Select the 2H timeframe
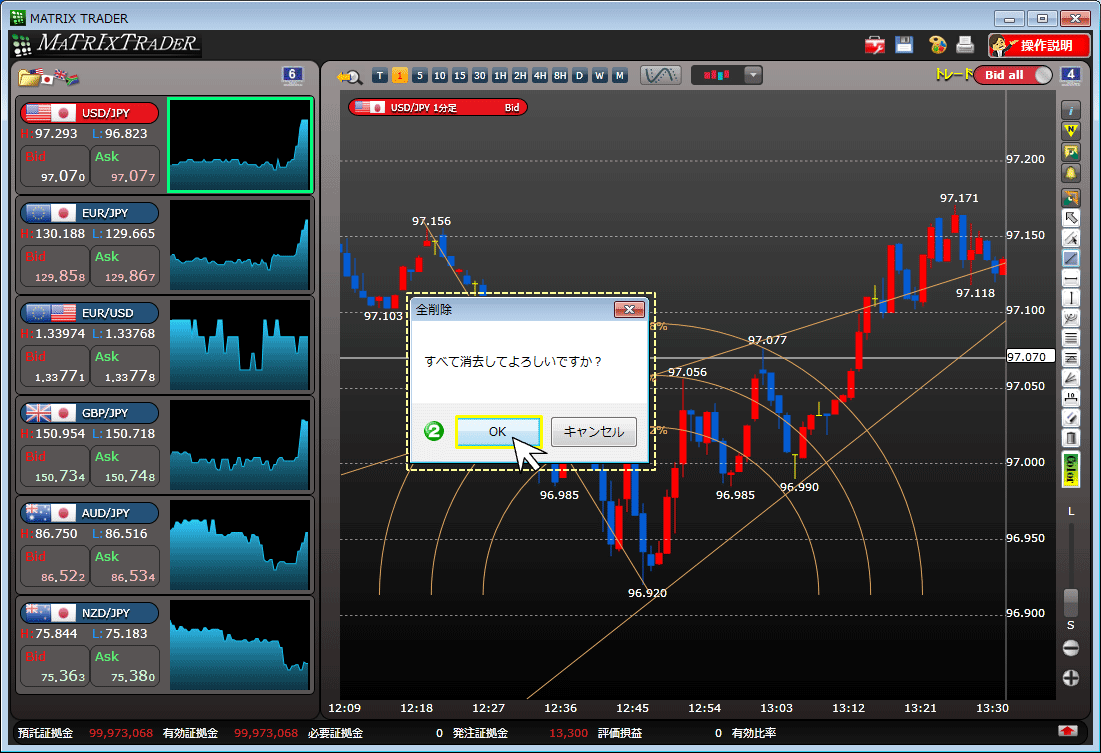 pyautogui.click(x=520, y=75)
